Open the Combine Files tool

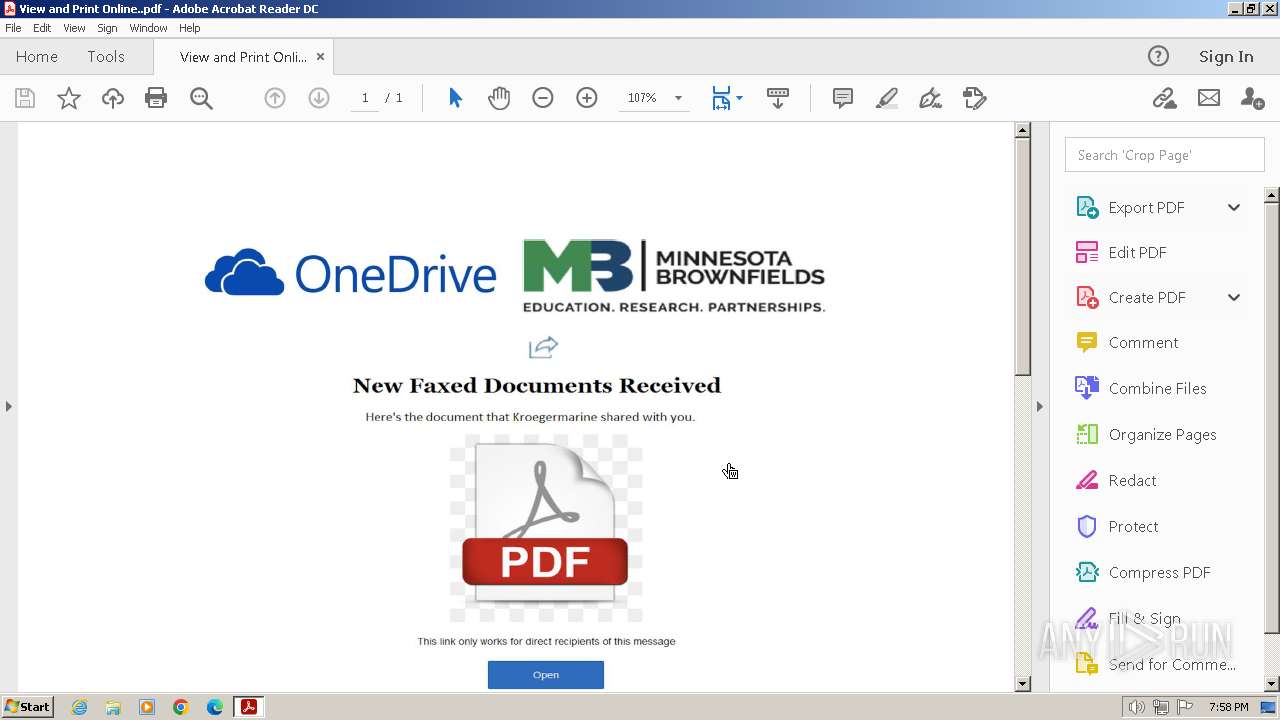1157,389
